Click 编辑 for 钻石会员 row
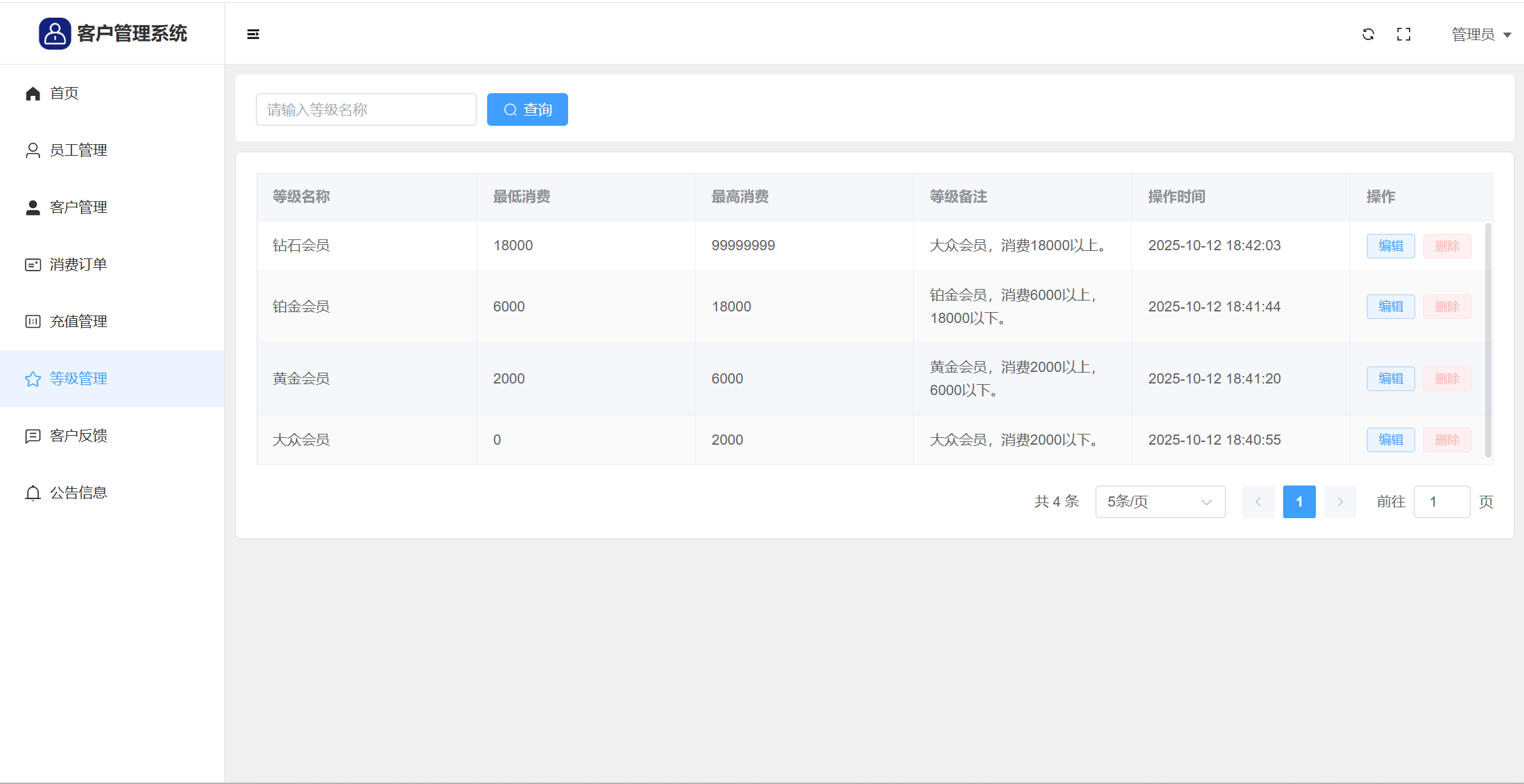1524x784 pixels. (1391, 246)
